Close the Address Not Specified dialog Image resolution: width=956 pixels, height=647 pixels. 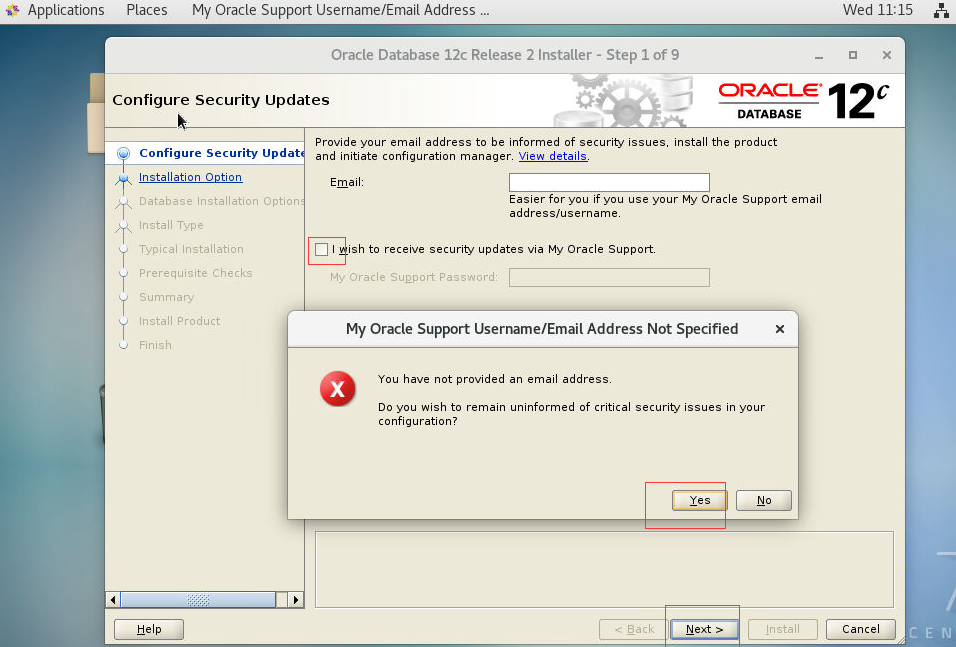779,329
